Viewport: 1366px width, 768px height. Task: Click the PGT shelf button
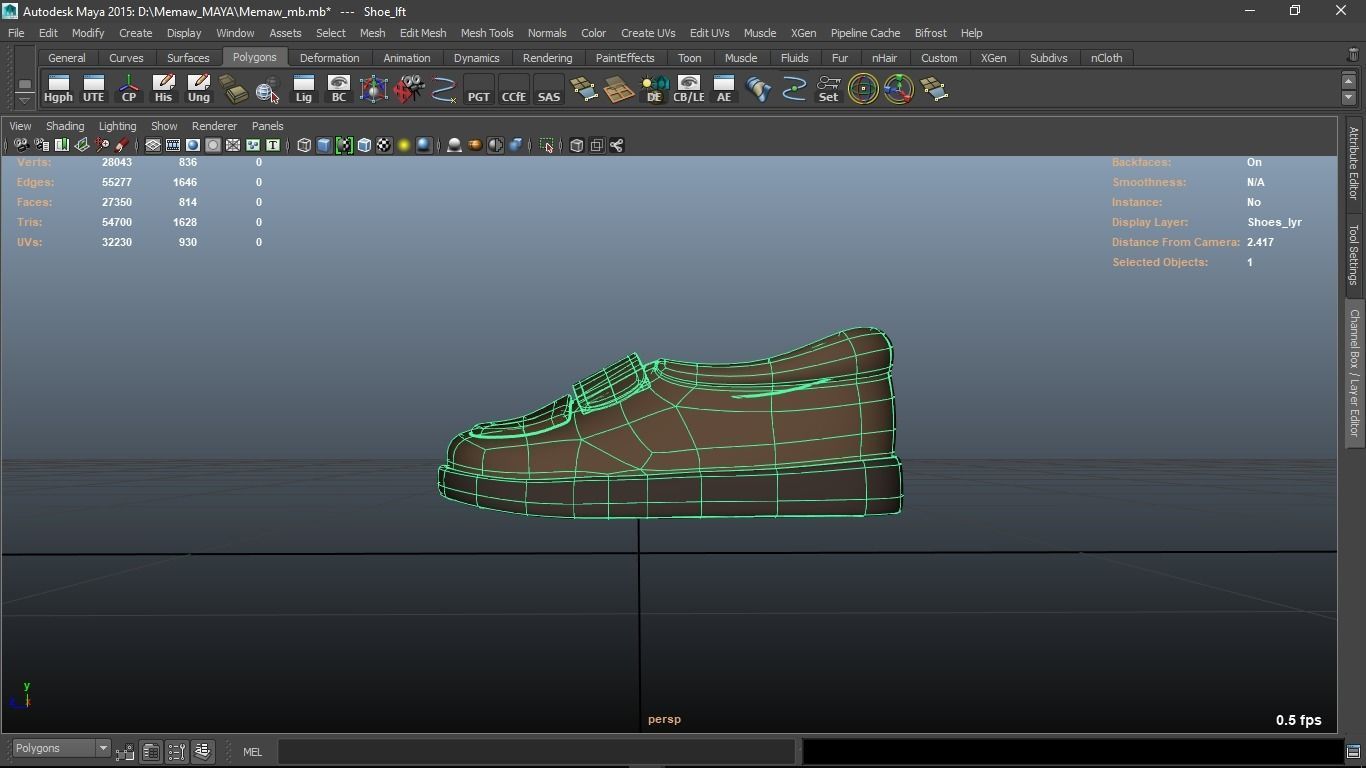479,90
